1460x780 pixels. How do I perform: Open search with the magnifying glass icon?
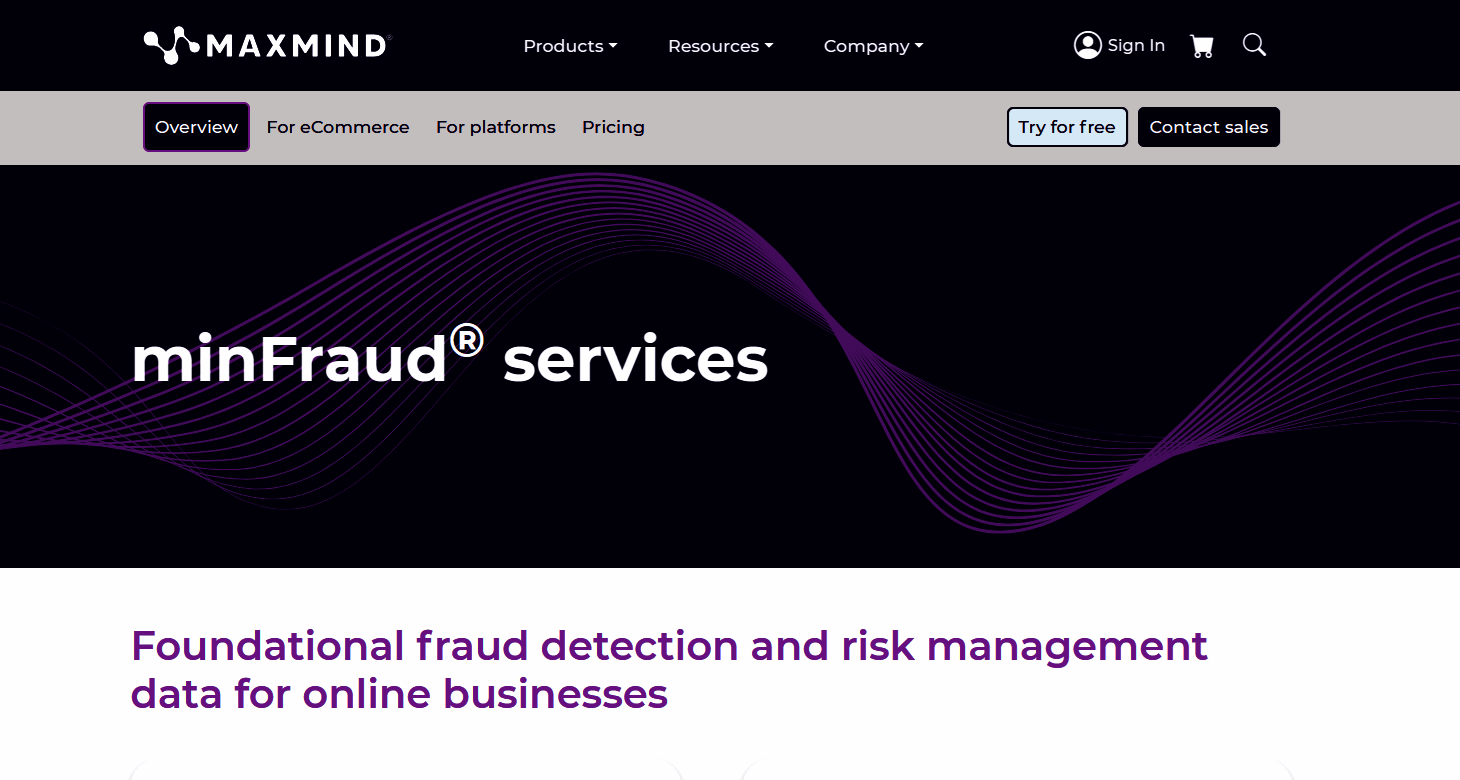pos(1254,45)
